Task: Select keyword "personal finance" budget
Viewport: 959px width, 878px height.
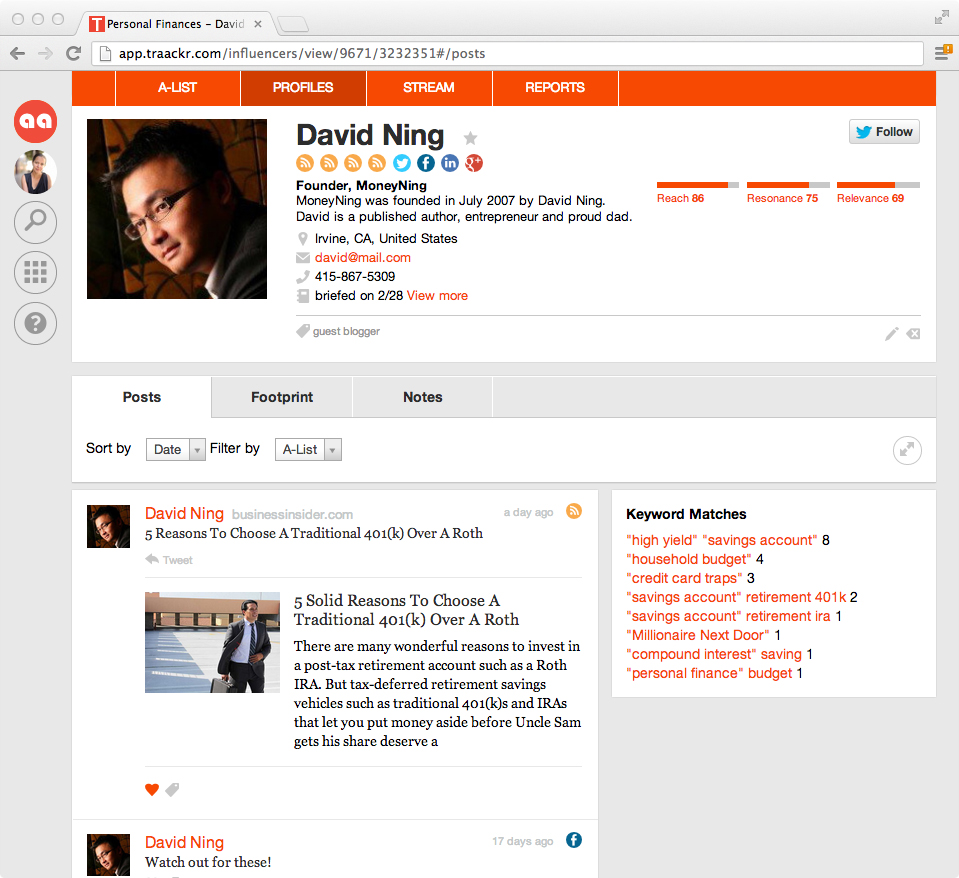Action: click(x=709, y=673)
